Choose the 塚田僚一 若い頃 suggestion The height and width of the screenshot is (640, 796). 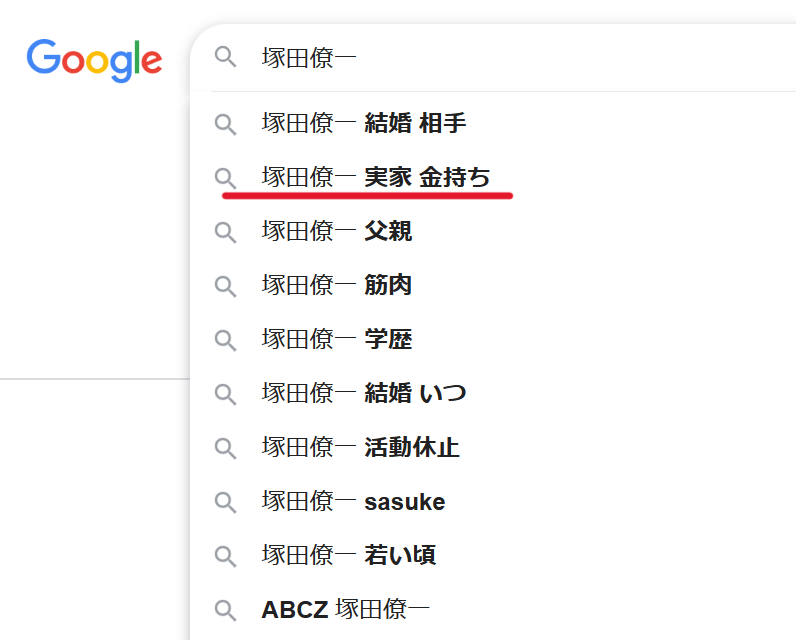(349, 556)
